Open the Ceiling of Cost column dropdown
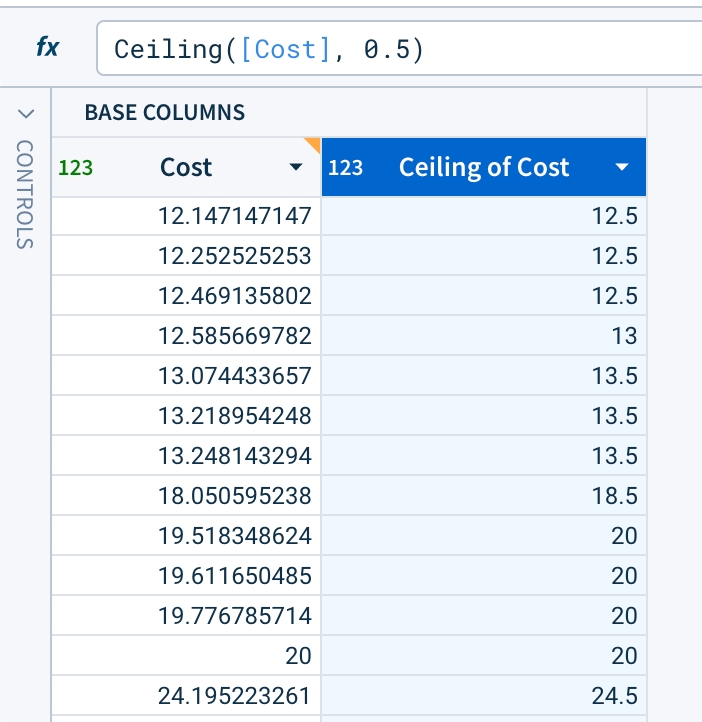This screenshot has height=722, width=702. [622, 168]
